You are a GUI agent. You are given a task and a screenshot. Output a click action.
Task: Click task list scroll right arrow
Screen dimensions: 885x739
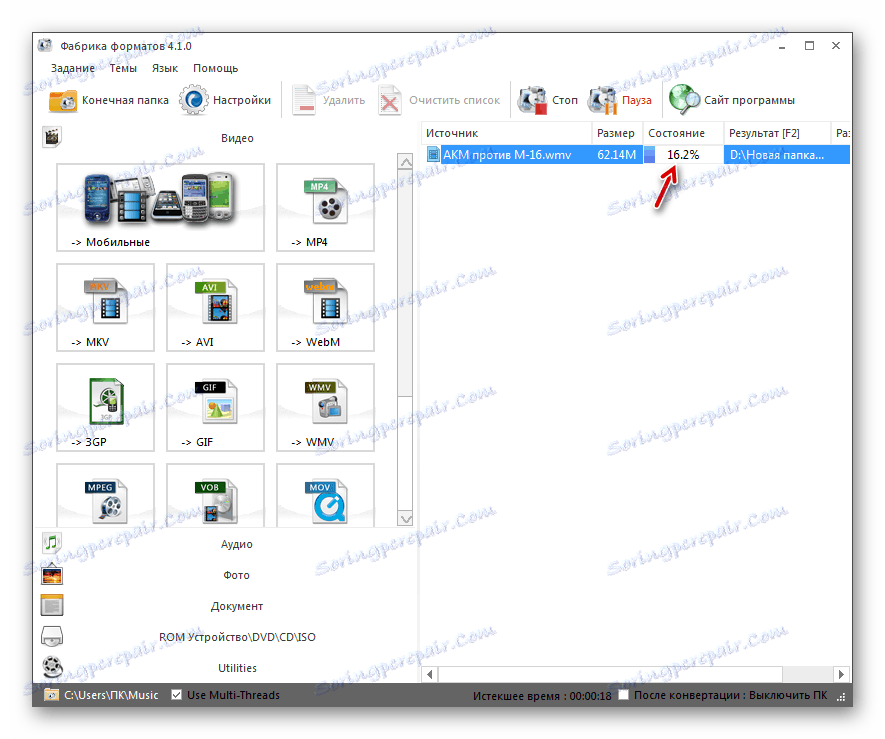point(842,674)
